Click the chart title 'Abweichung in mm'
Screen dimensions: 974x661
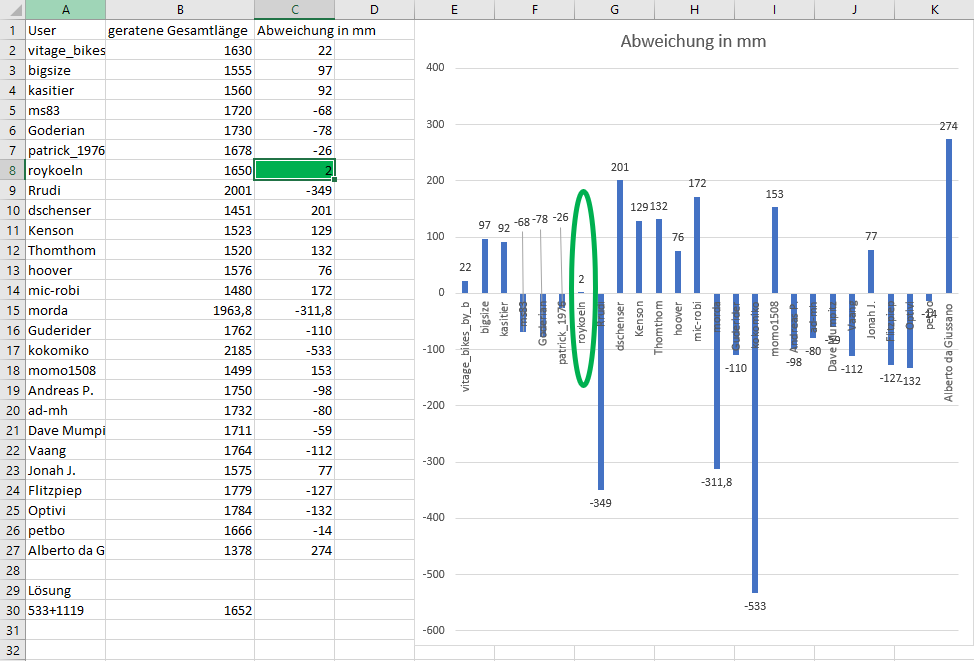pos(693,42)
